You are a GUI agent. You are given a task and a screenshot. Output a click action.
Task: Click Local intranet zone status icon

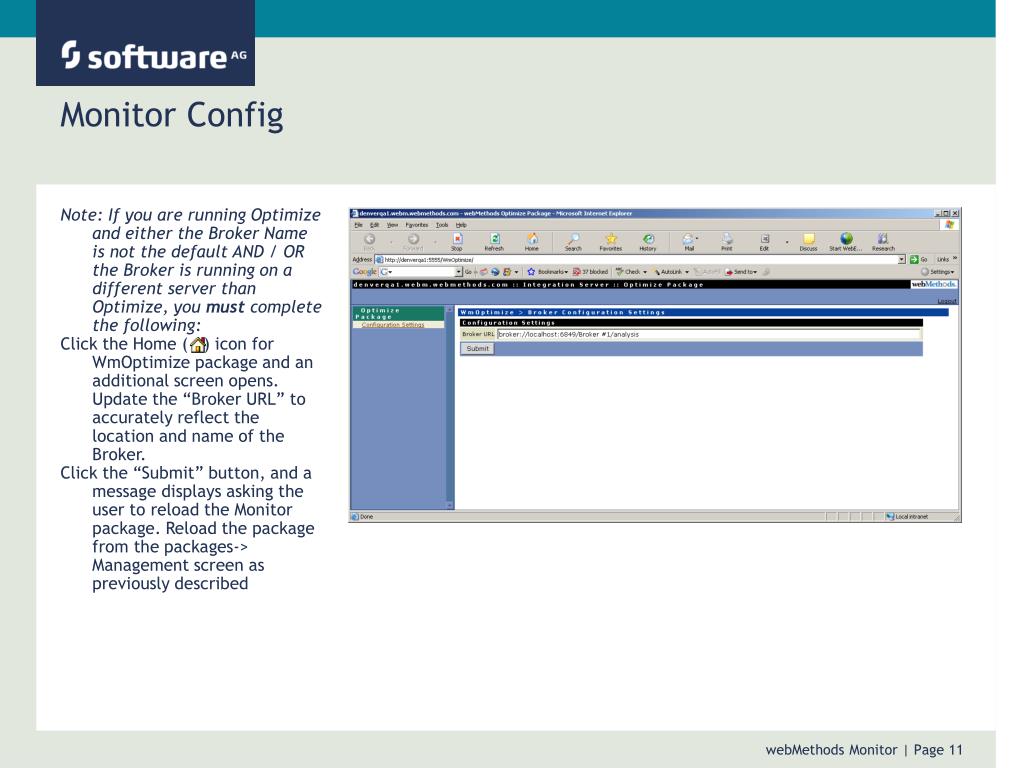[x=889, y=517]
